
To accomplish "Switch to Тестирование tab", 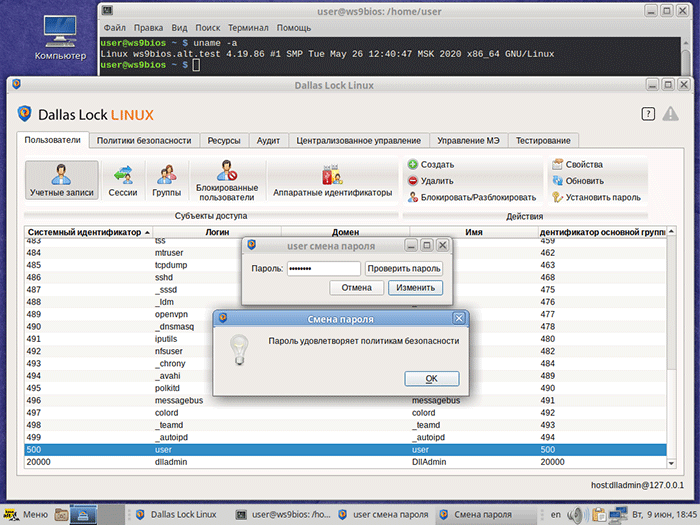I will 543,141.
